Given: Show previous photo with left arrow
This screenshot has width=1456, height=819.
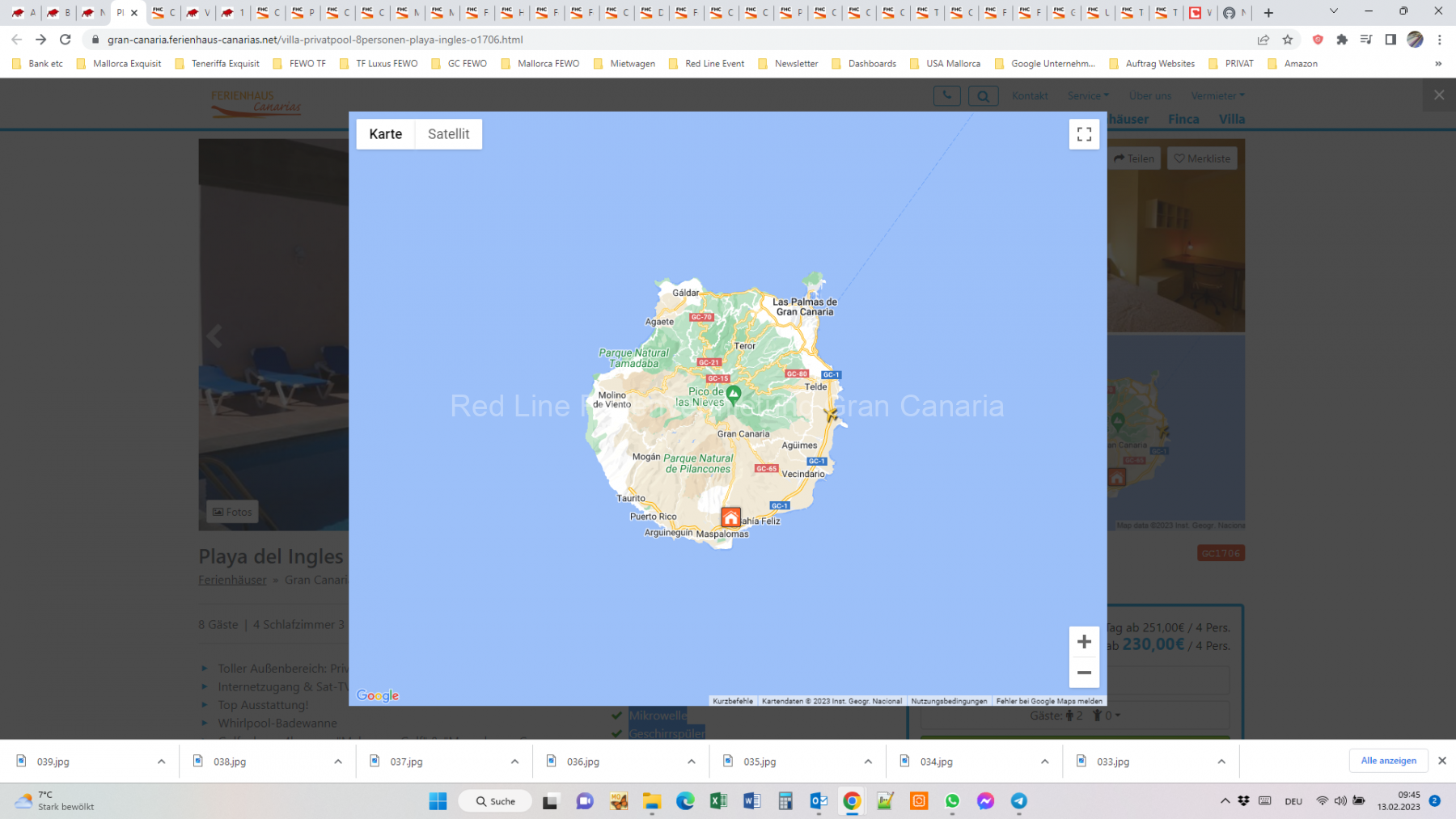Looking at the screenshot, I should coord(214,336).
